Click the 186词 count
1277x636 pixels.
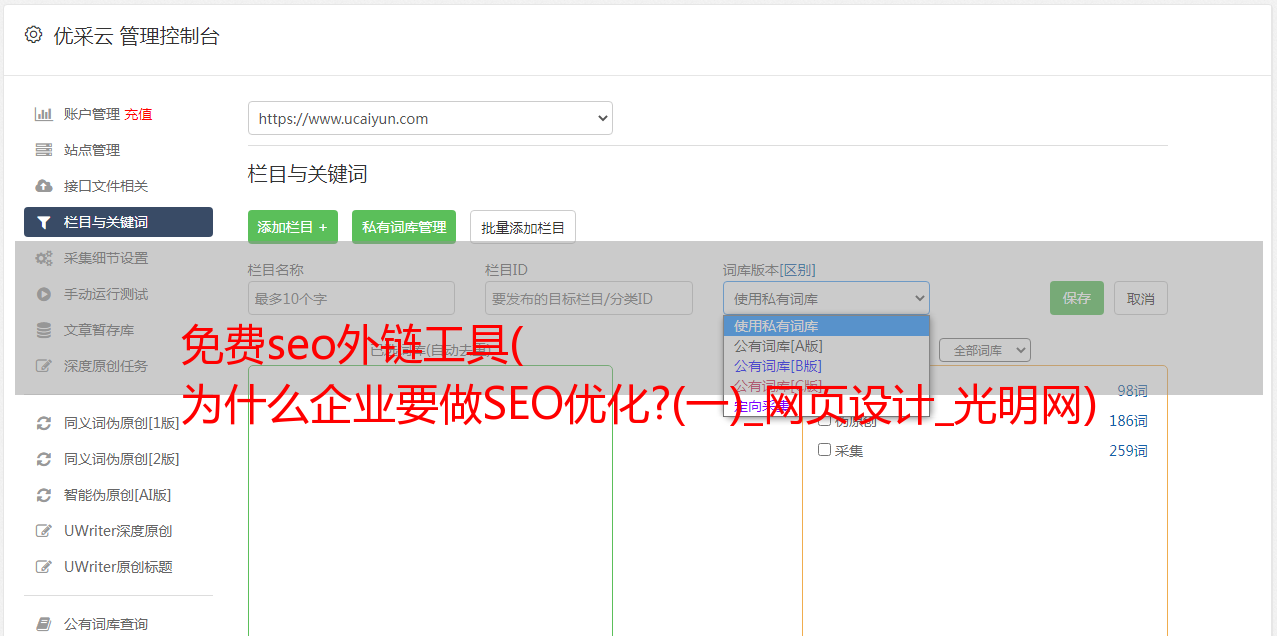tap(1128, 421)
